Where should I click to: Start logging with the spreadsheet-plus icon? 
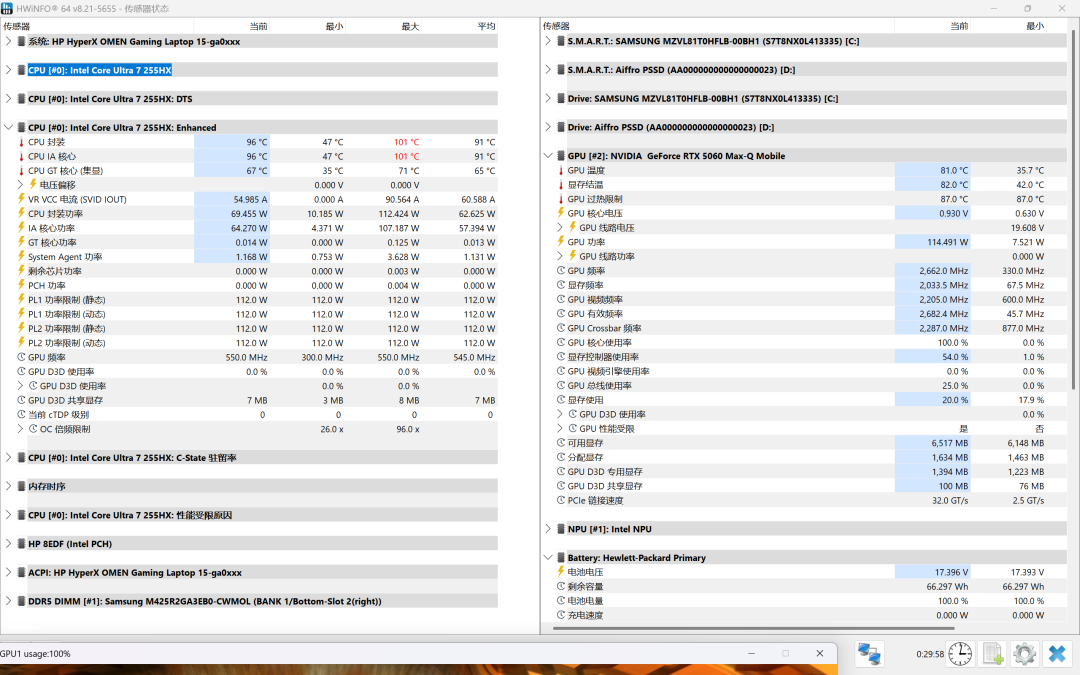coord(993,654)
